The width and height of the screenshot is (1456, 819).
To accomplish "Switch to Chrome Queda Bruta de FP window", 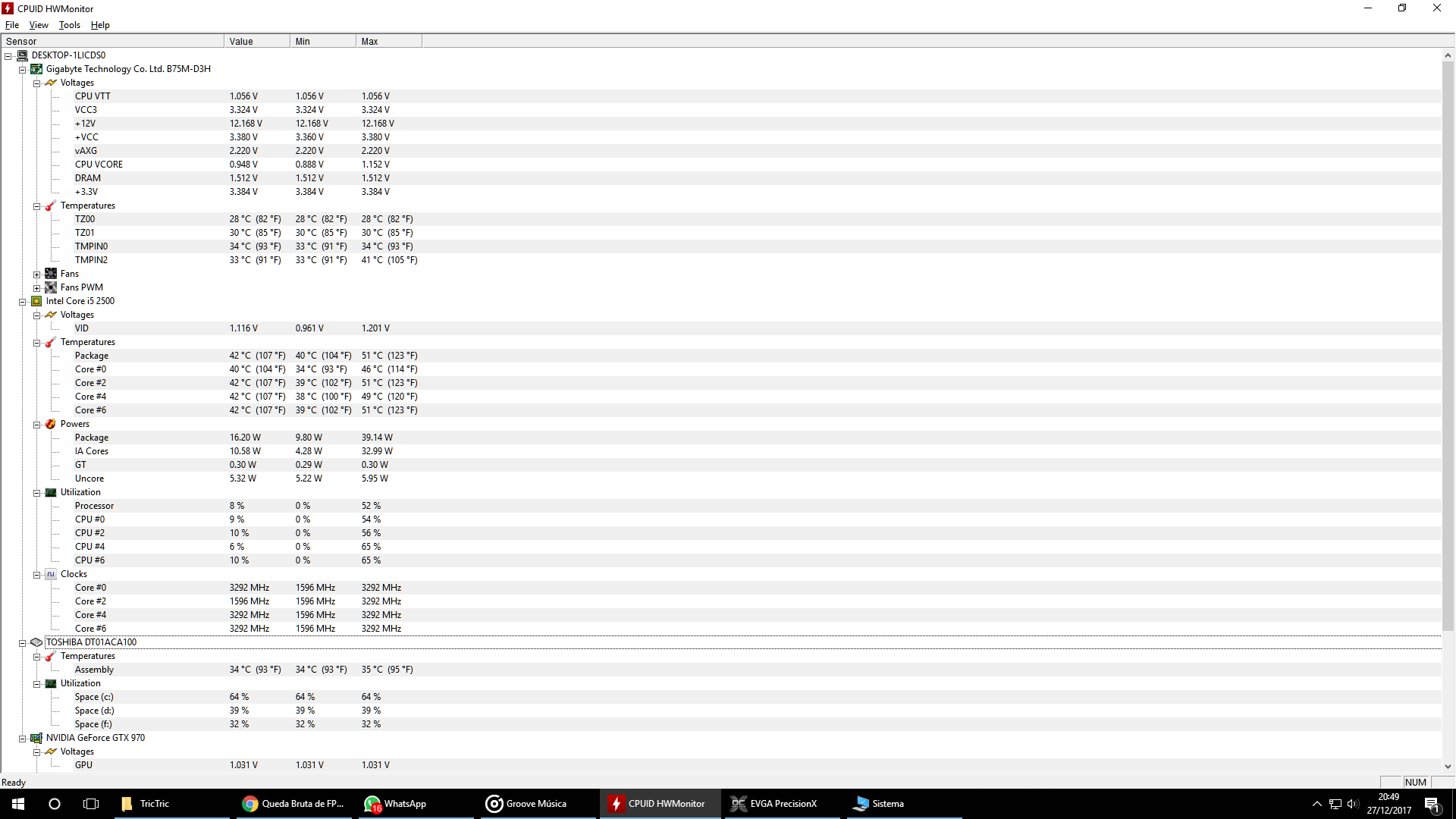I will (x=293, y=804).
